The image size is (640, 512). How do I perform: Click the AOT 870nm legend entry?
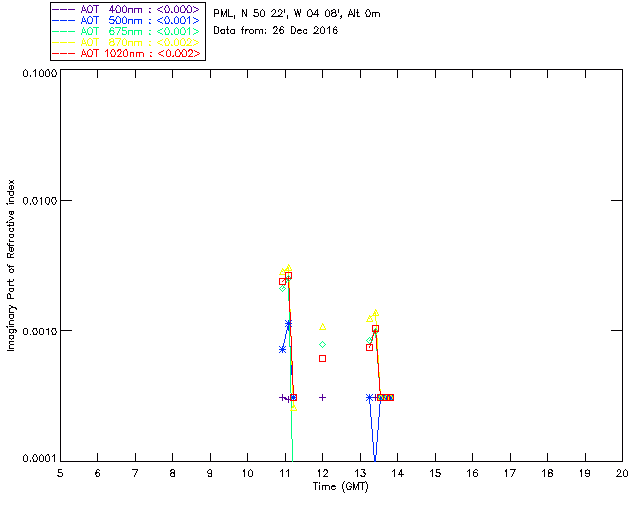[x=126, y=42]
